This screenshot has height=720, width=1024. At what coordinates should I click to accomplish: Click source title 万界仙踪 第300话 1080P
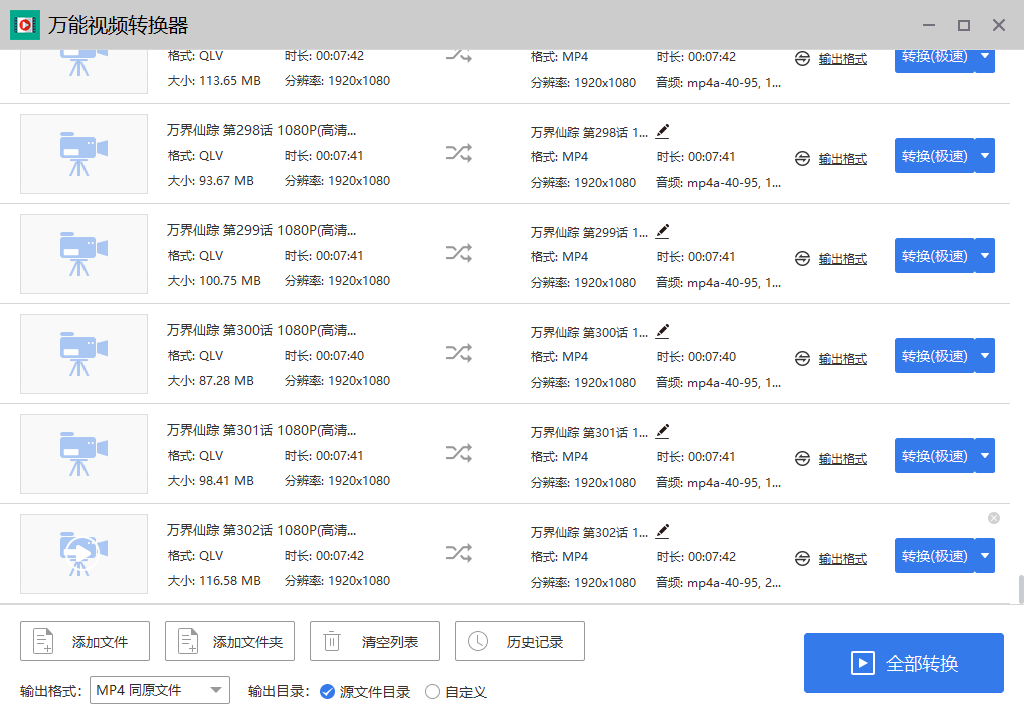[262, 331]
